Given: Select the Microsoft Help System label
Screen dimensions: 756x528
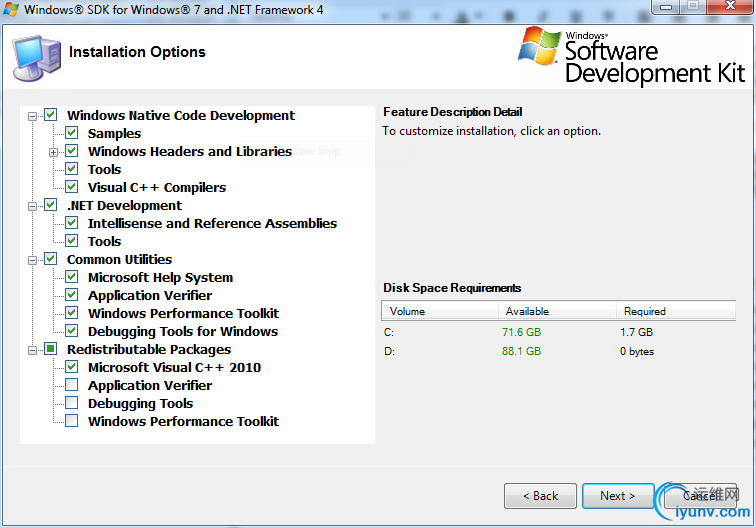Looking at the screenshot, I should coord(160,278).
